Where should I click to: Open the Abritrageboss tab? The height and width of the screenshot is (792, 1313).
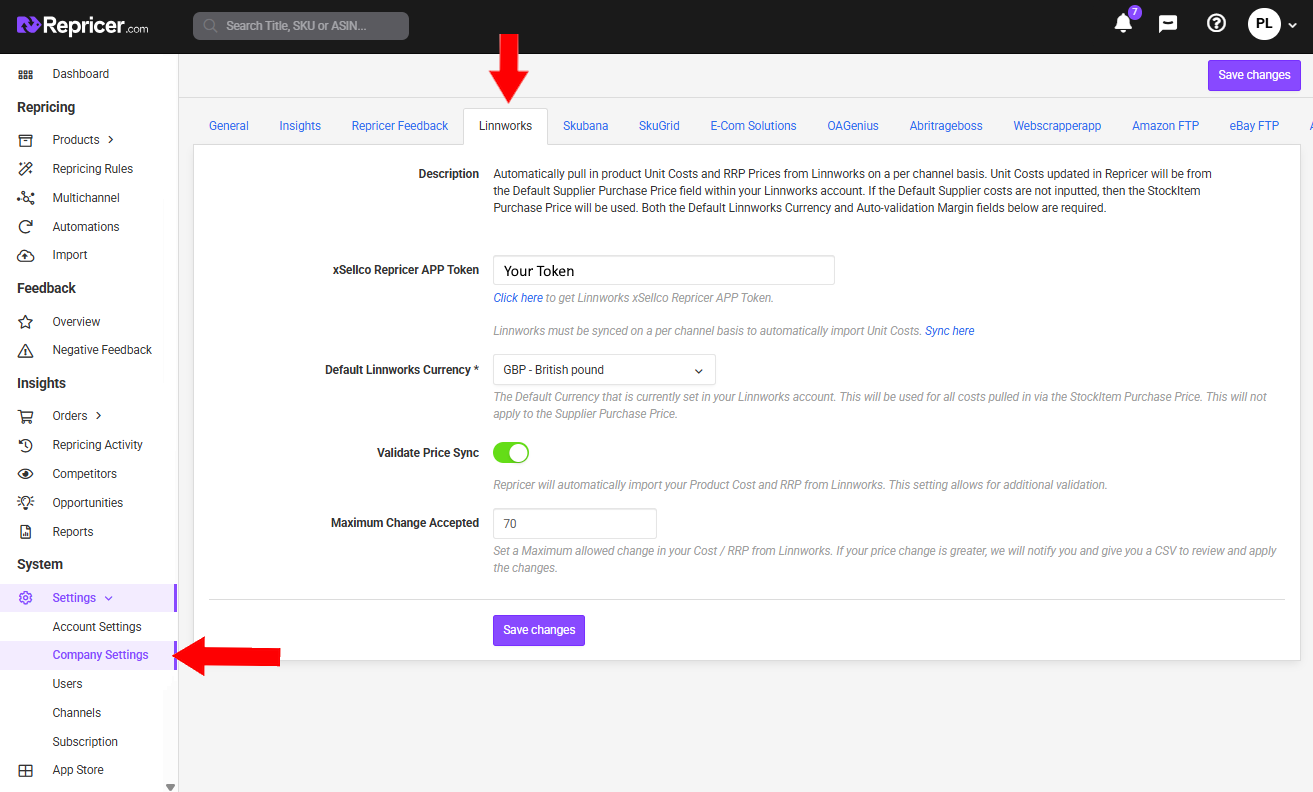[946, 126]
